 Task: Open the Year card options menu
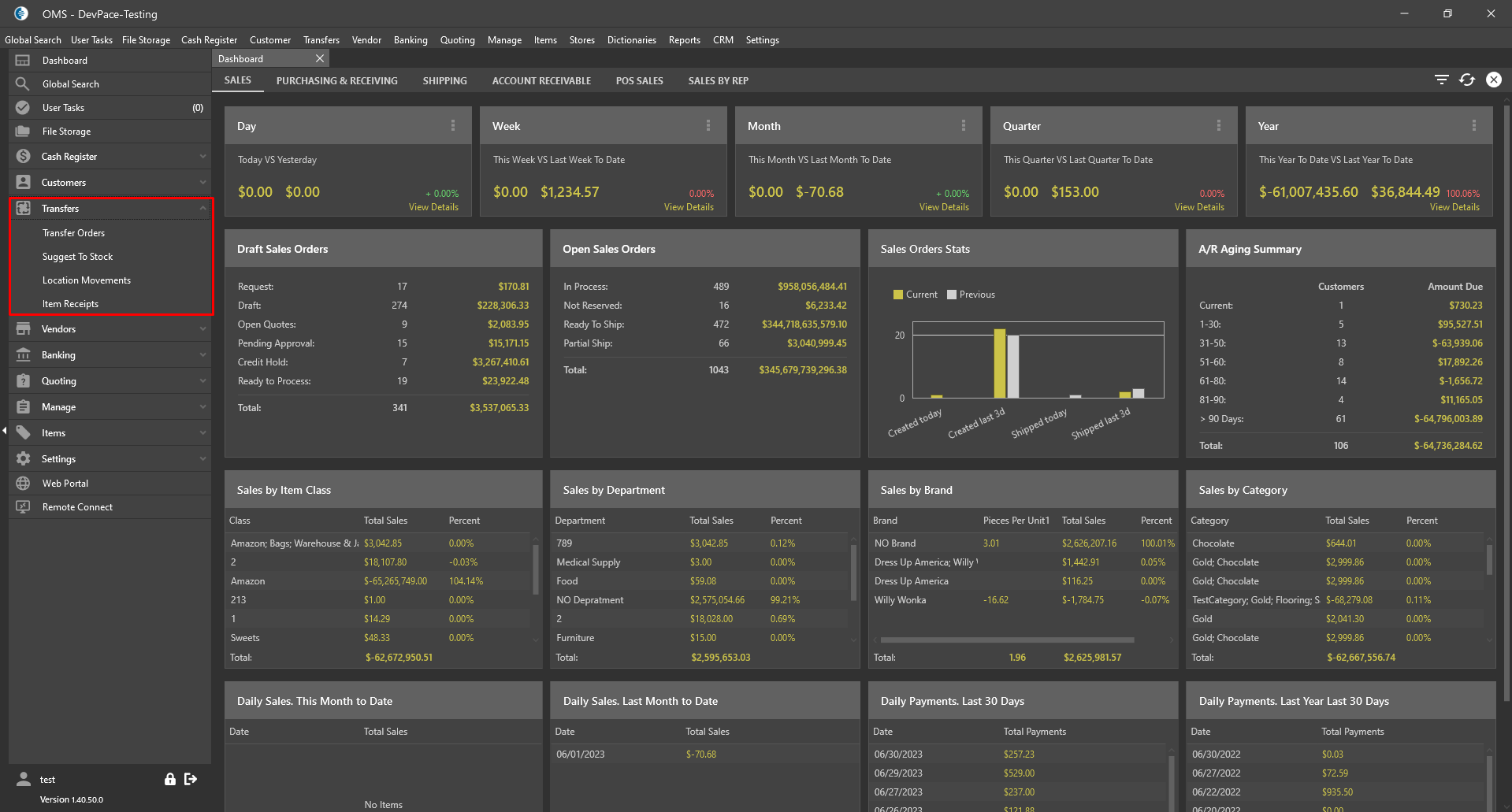(1474, 126)
